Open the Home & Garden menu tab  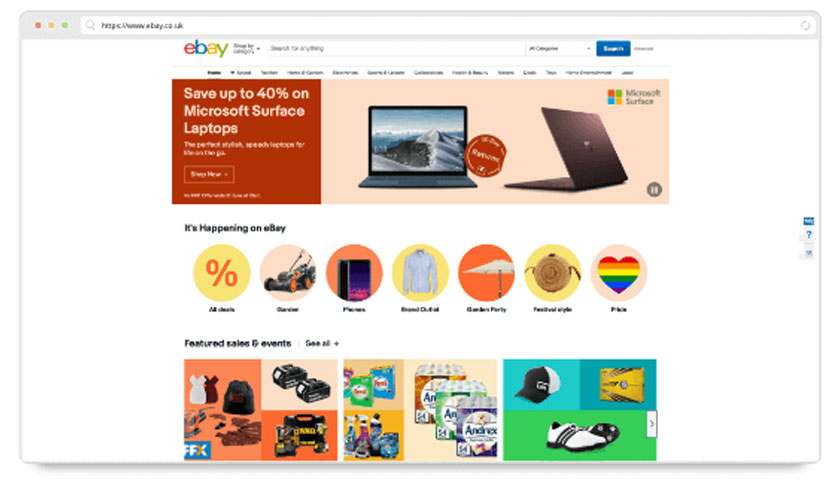tap(305, 72)
